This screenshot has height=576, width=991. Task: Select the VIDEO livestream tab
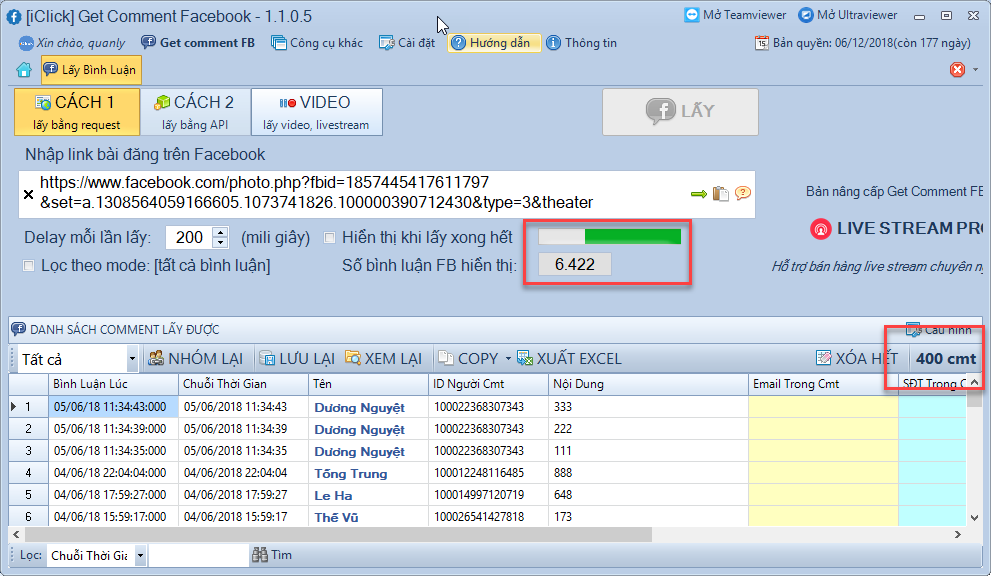pos(317,112)
